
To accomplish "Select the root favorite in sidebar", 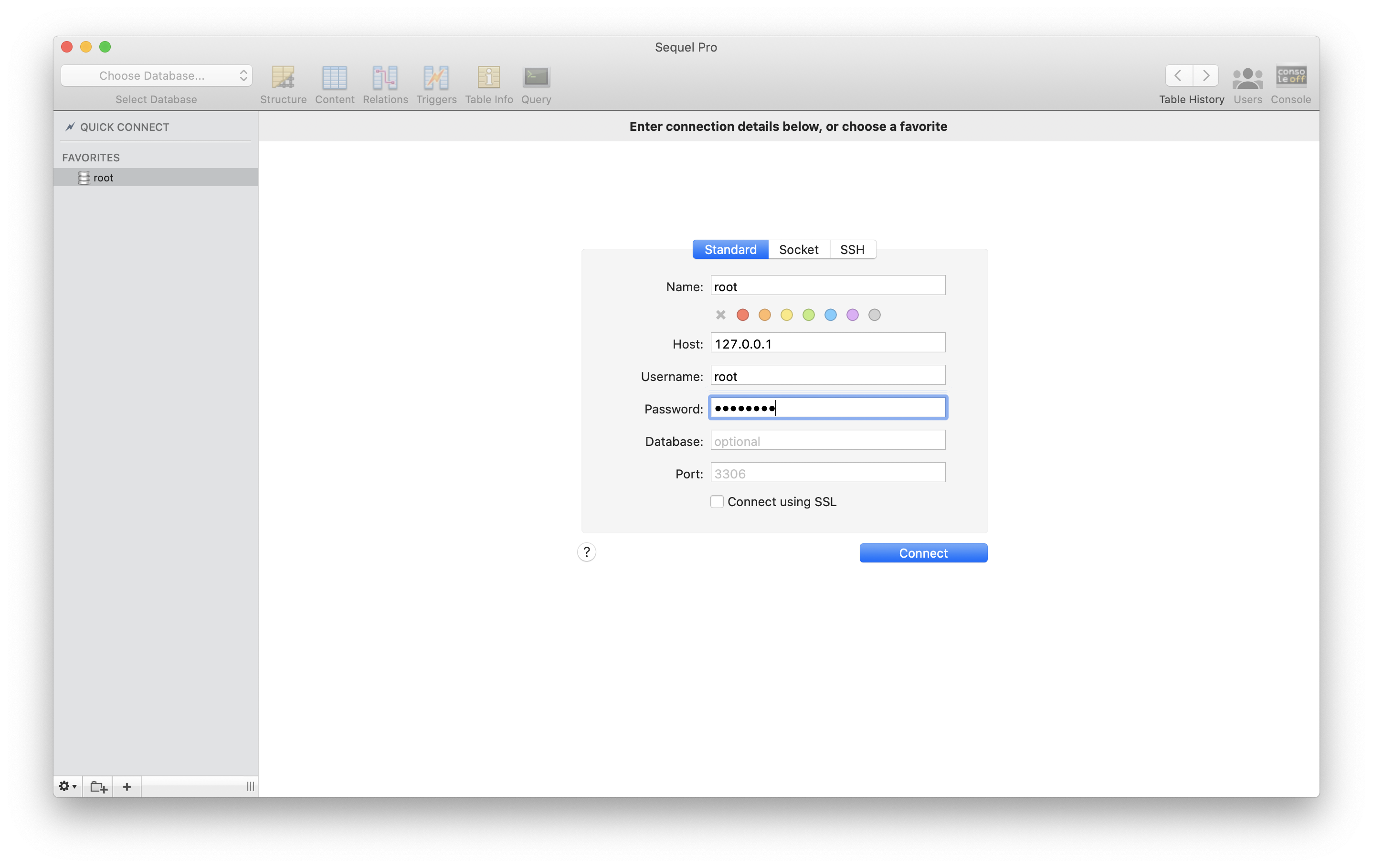I will [104, 178].
